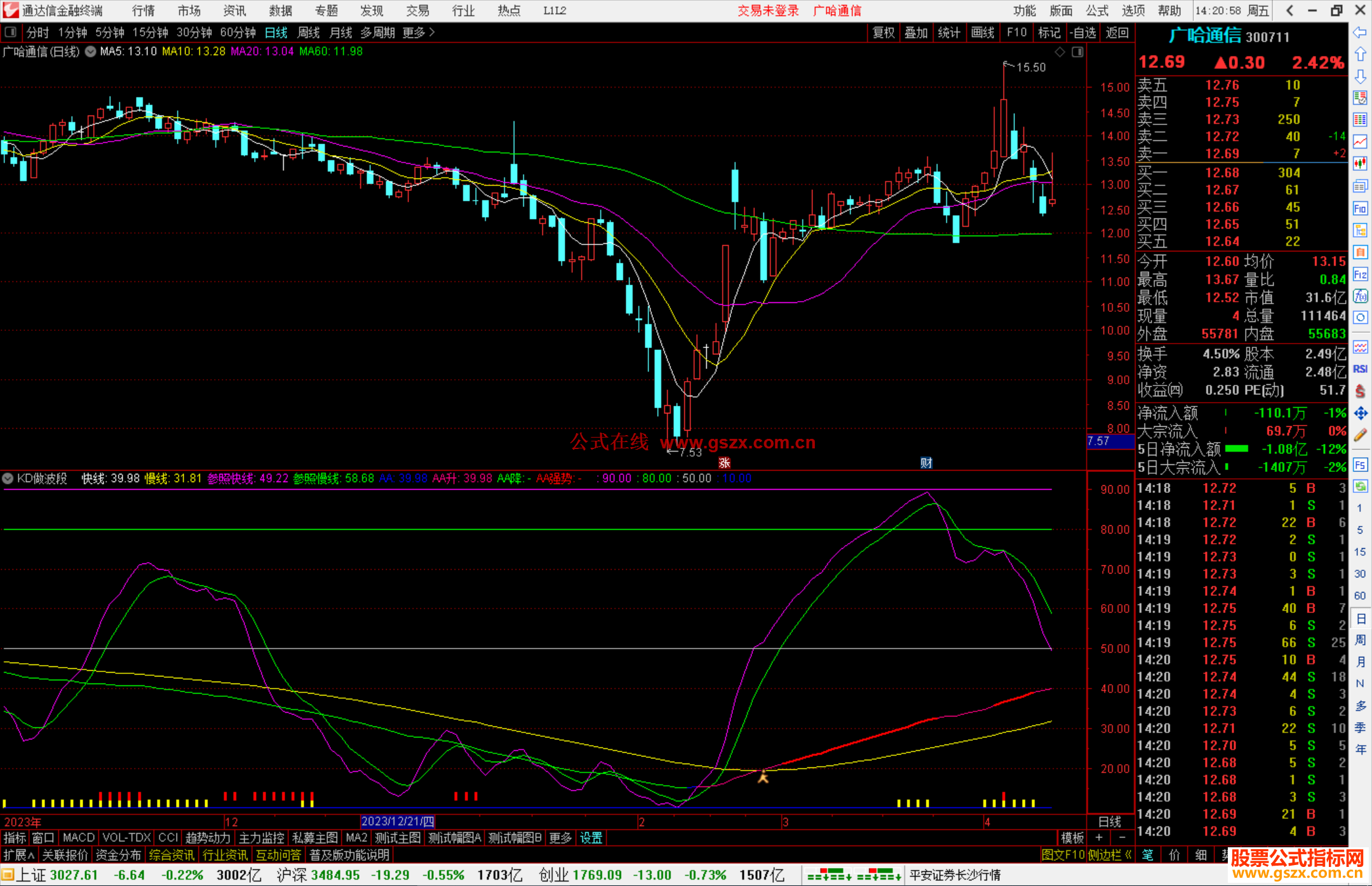Click the 2023/12/21 date marker on timeline
Viewport: 1372px width, 886px height.
point(398,821)
